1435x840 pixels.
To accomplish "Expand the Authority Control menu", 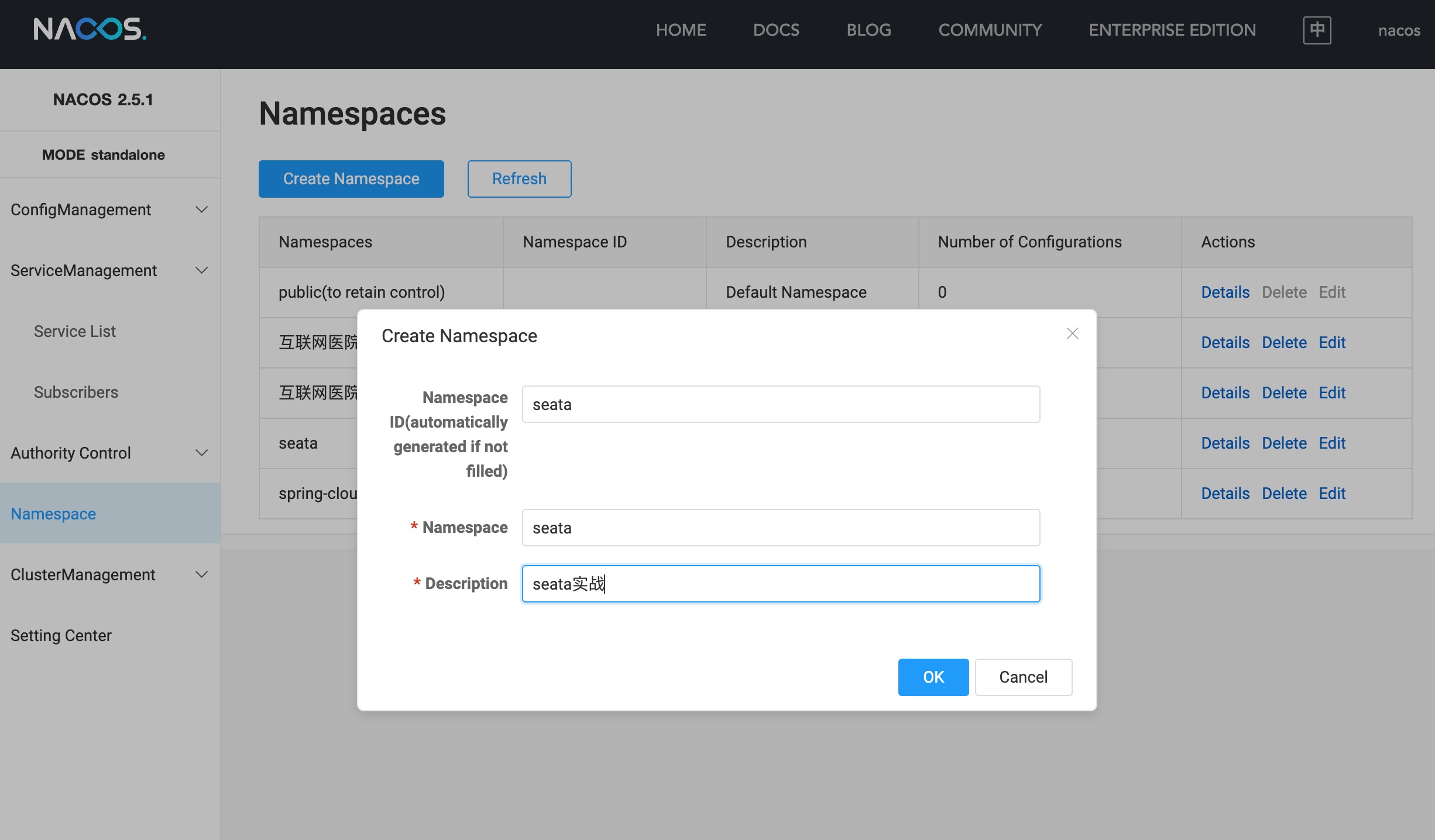I will coord(110,453).
